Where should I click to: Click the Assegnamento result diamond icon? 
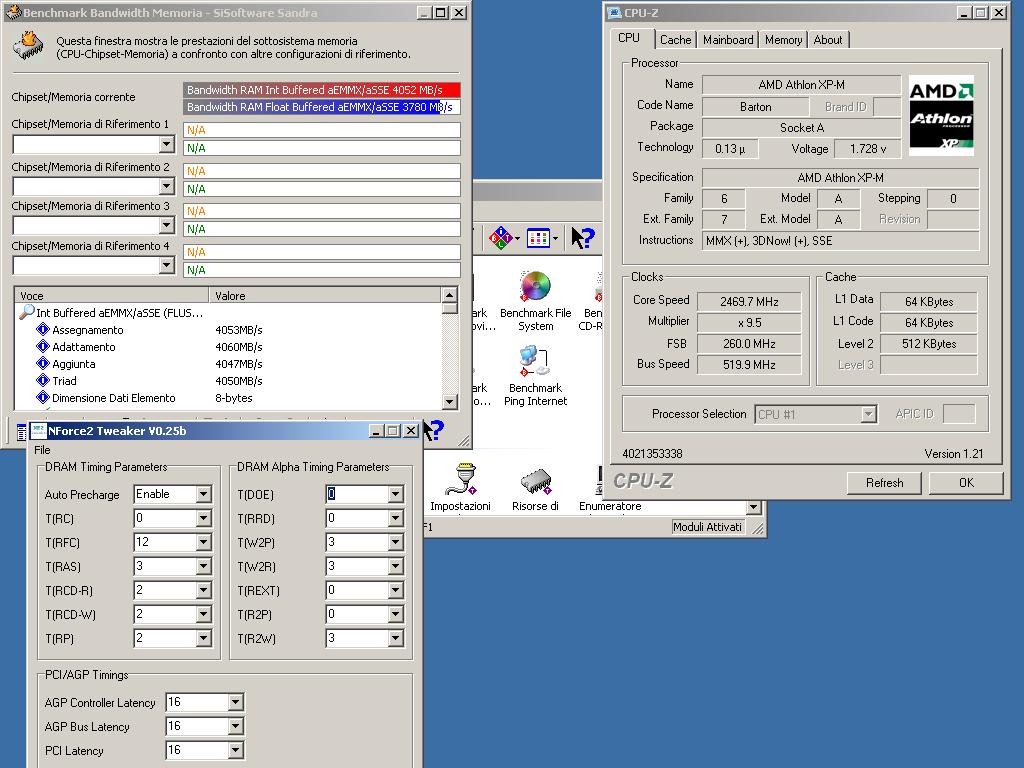point(43,329)
